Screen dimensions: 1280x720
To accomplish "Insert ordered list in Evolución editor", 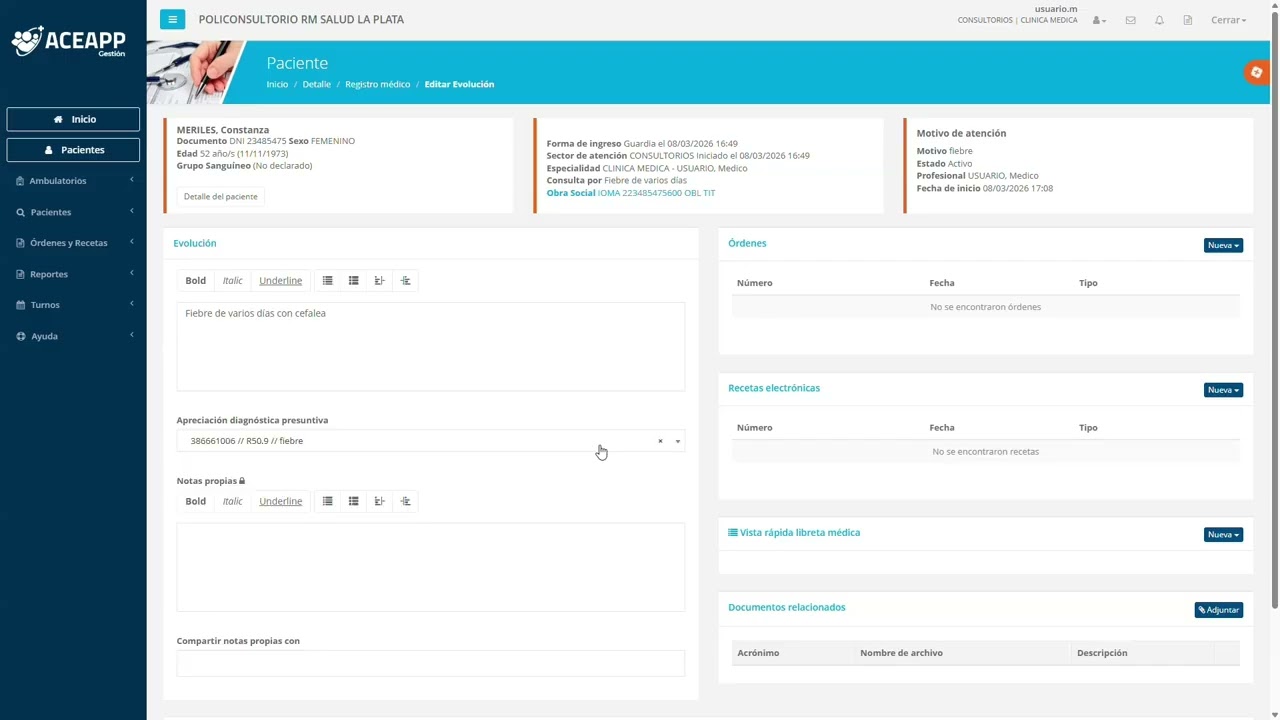I will [353, 281].
